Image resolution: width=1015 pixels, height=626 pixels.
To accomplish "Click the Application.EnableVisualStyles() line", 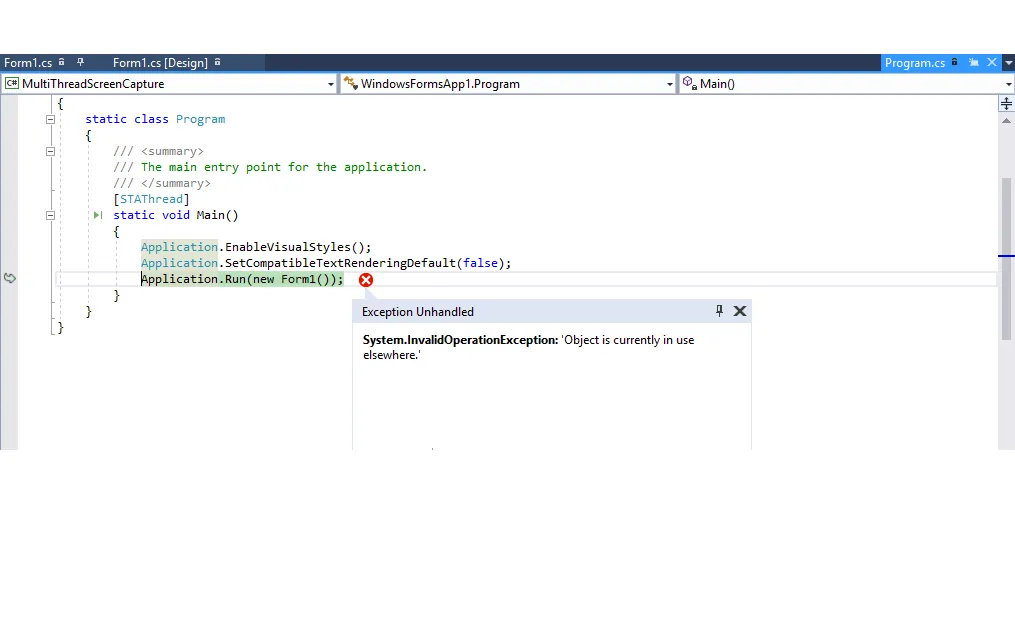I will (256, 247).
